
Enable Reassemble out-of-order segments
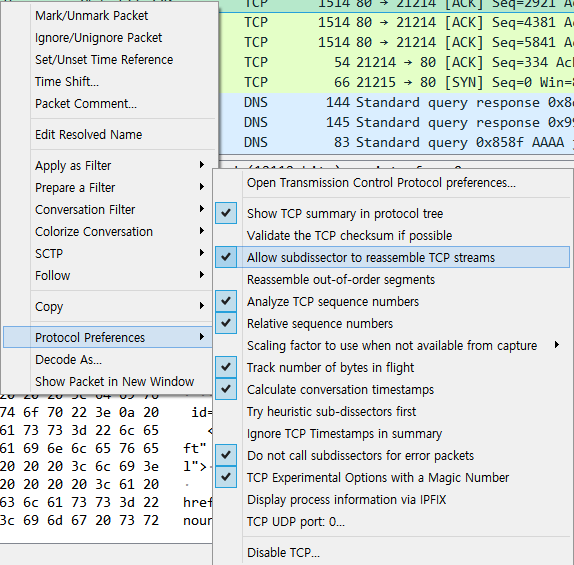[392, 279]
